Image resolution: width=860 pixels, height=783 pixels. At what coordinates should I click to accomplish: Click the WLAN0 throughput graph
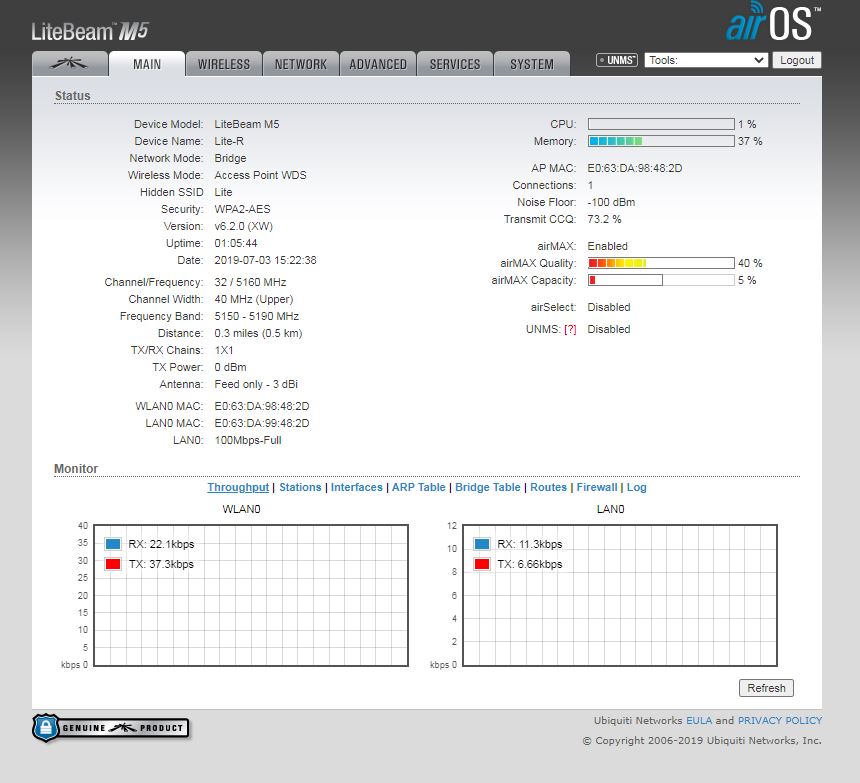coord(251,595)
